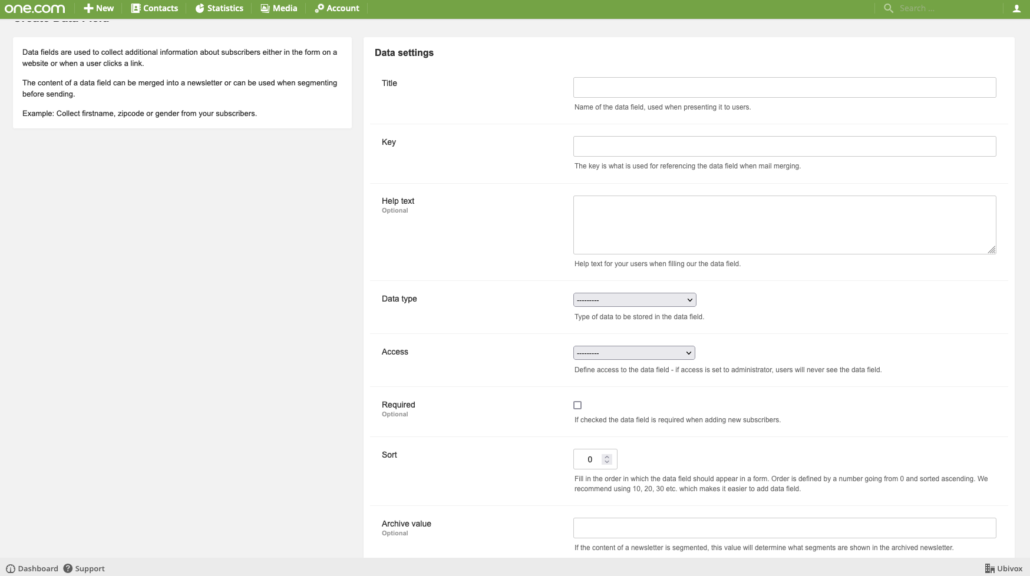This screenshot has width=1030, height=576.
Task: Click the Support question mark icon
Action: tap(68, 569)
